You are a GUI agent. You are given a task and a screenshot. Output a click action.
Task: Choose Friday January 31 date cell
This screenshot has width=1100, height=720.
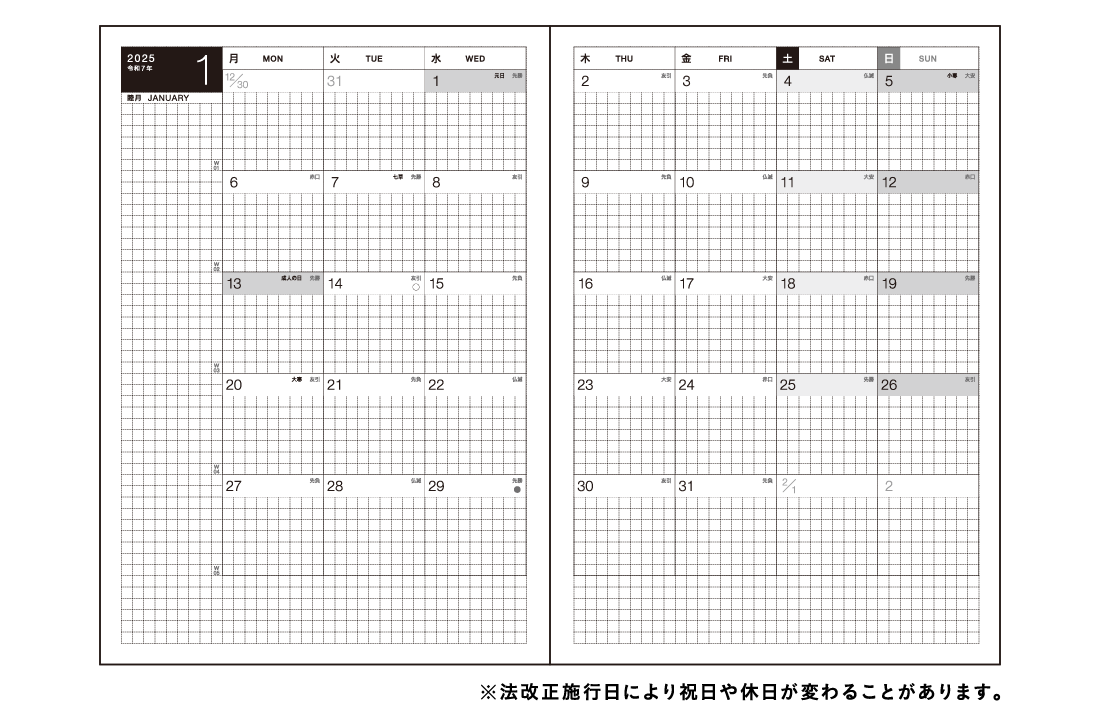tap(725, 486)
